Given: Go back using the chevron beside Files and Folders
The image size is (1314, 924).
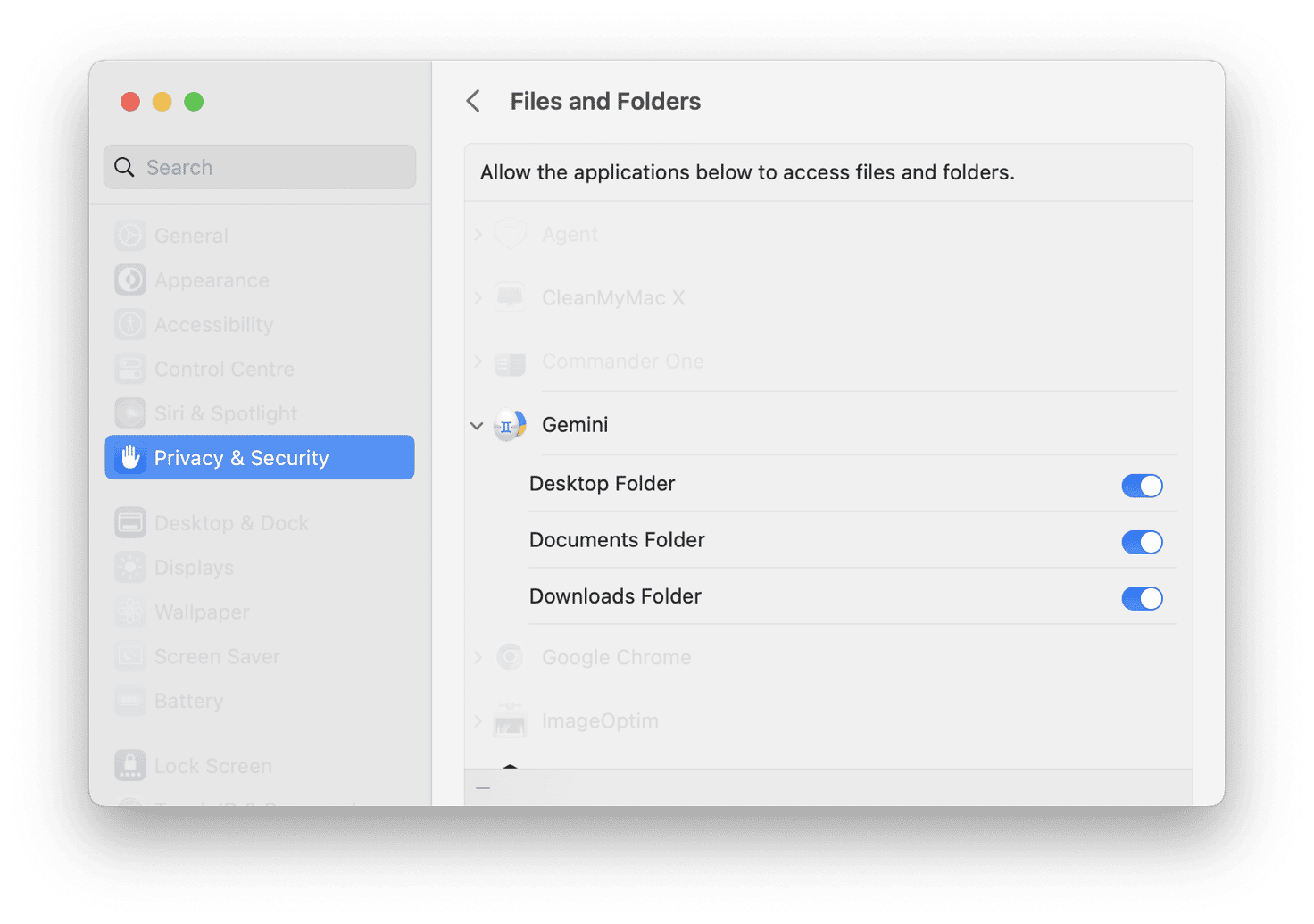Looking at the screenshot, I should (x=473, y=101).
